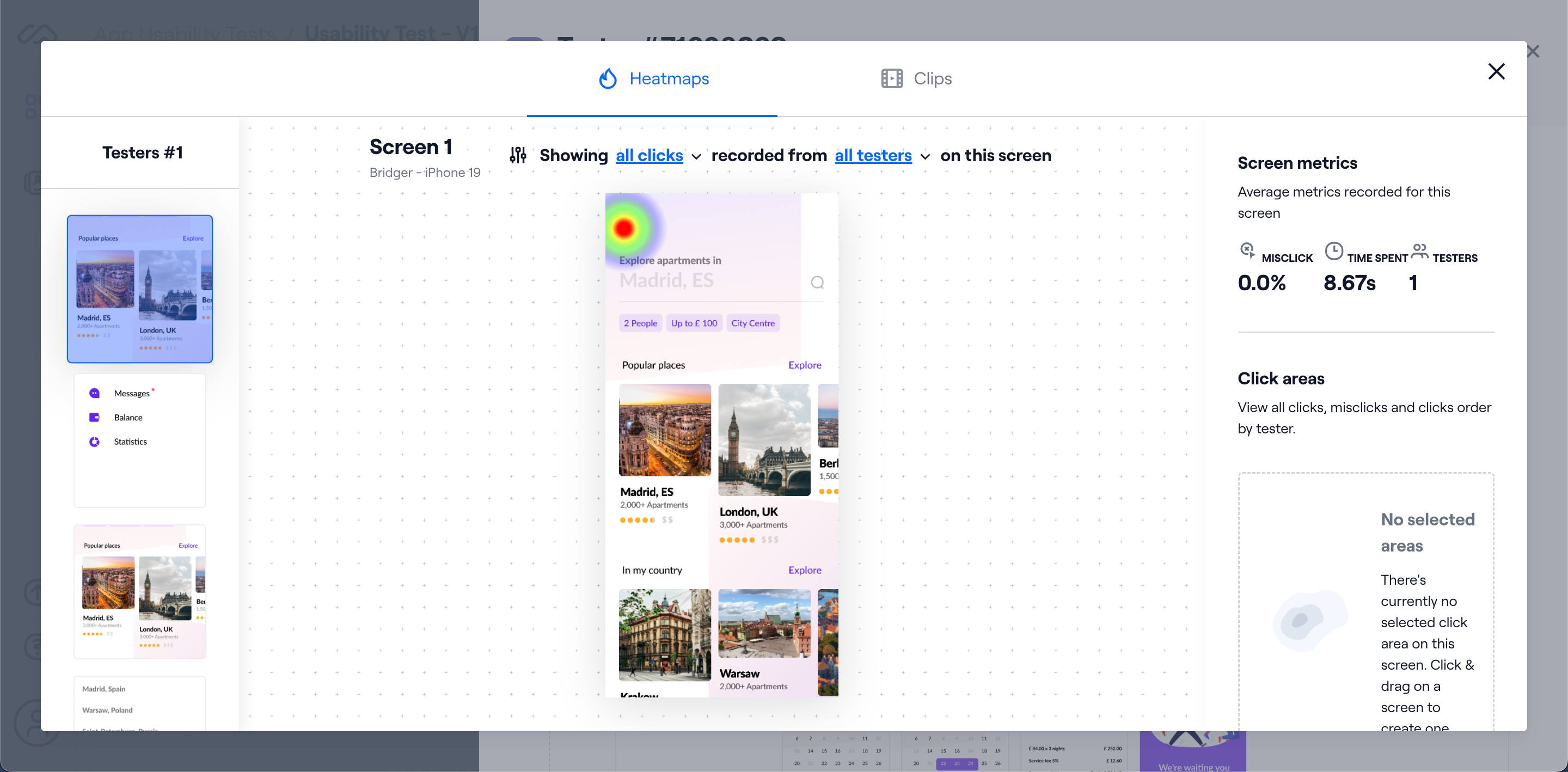Click the Clips film icon

click(892, 78)
